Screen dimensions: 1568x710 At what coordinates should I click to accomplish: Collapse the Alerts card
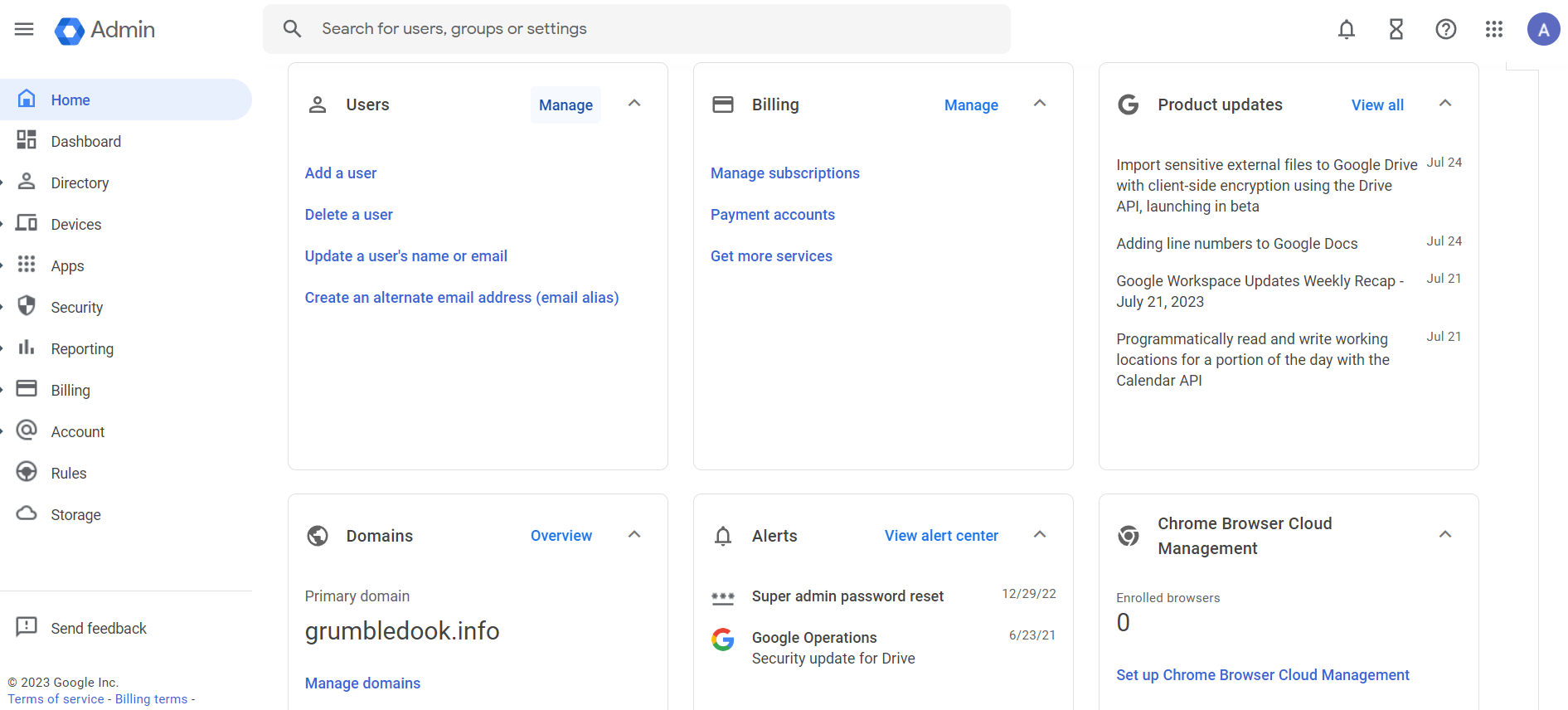(1040, 535)
